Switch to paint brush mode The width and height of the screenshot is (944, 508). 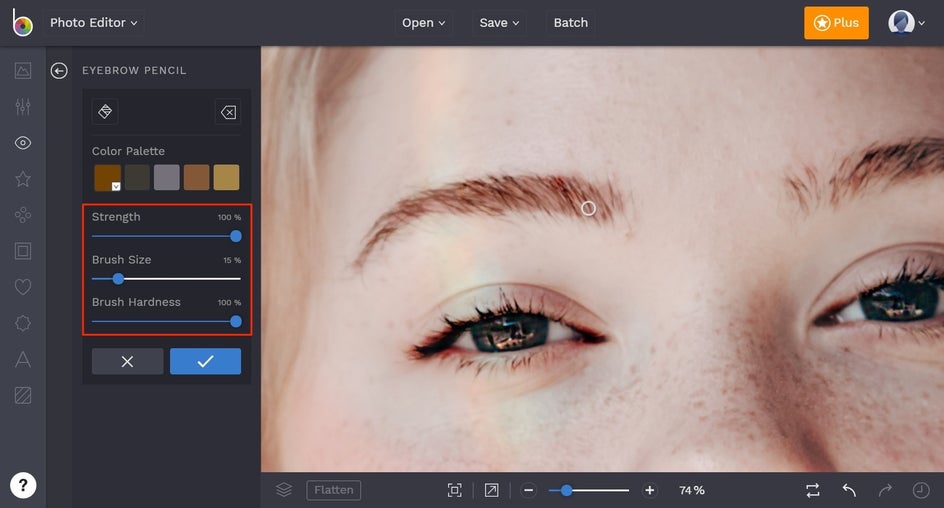pos(105,112)
